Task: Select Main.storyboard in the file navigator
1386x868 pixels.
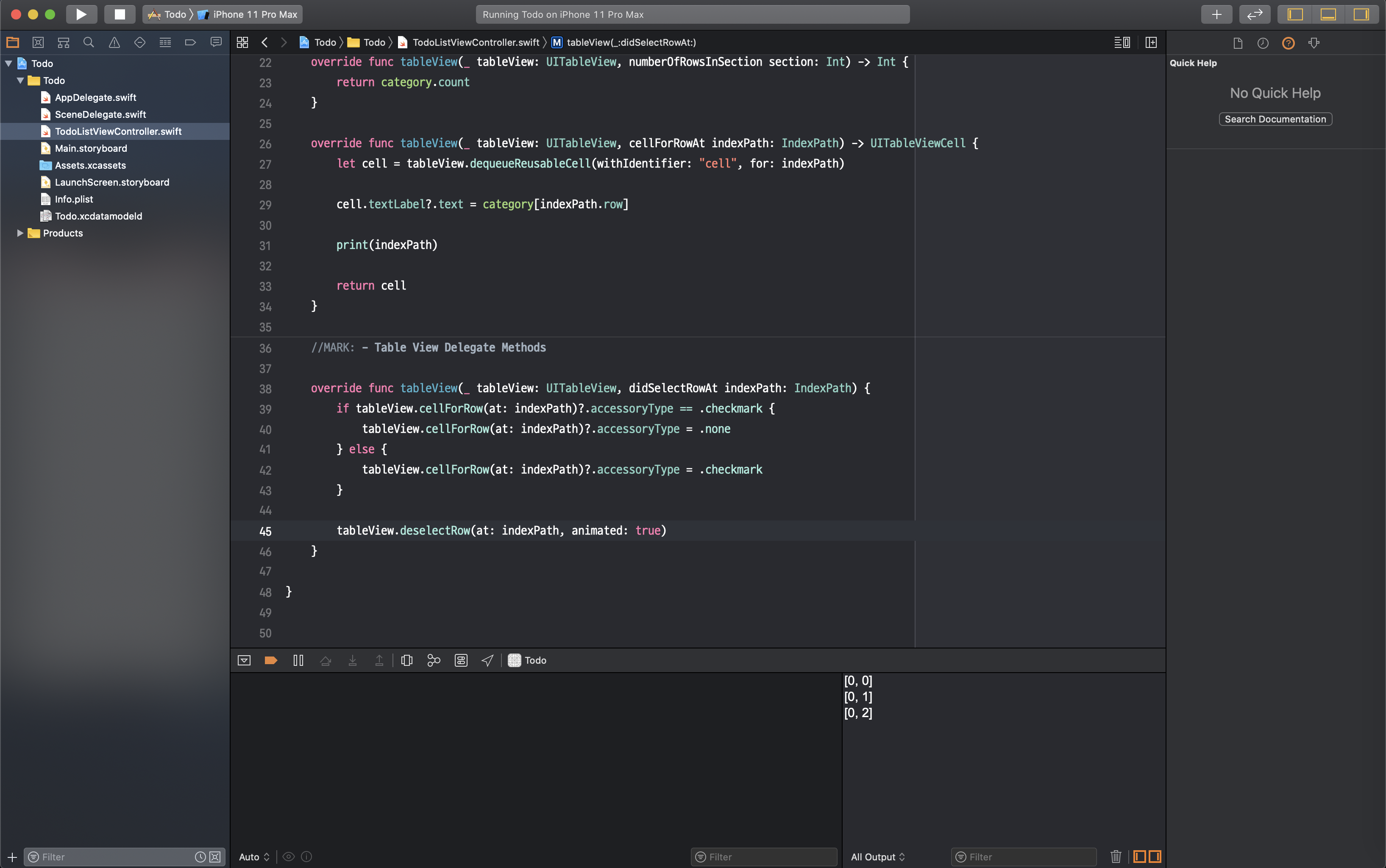Action: pyautogui.click(x=91, y=148)
